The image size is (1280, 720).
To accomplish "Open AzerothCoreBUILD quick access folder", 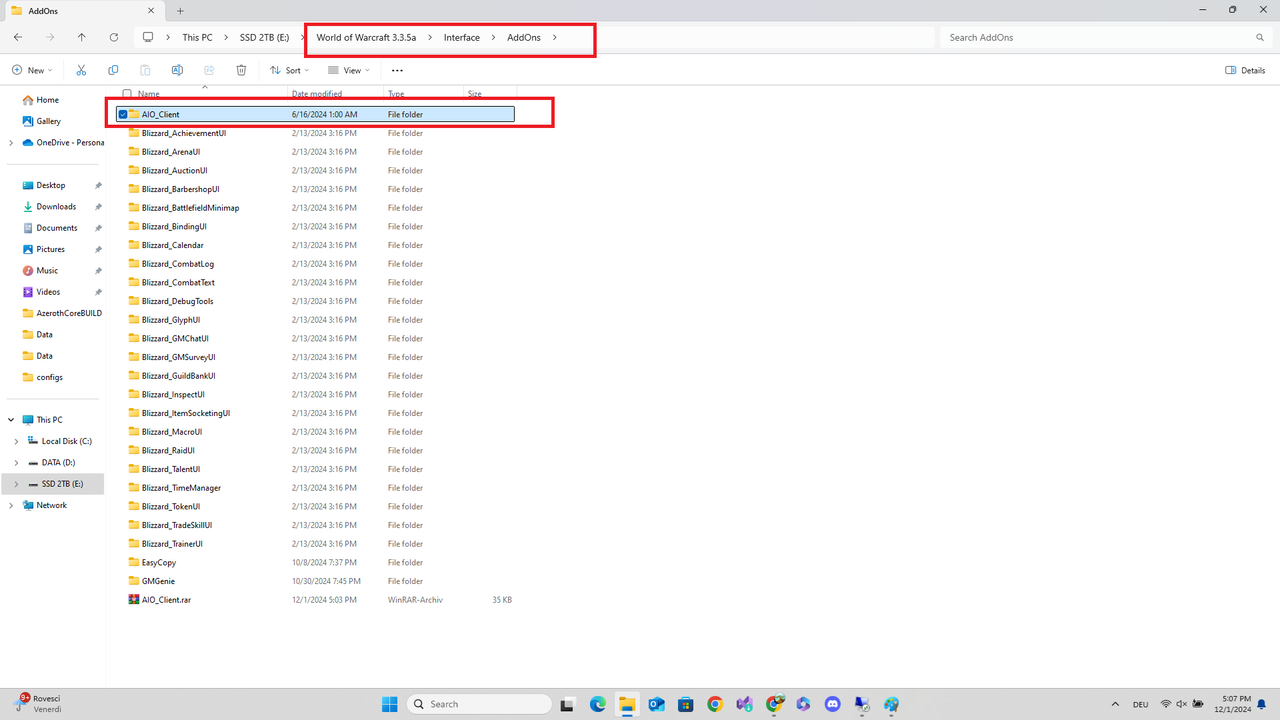I will pos(62,313).
